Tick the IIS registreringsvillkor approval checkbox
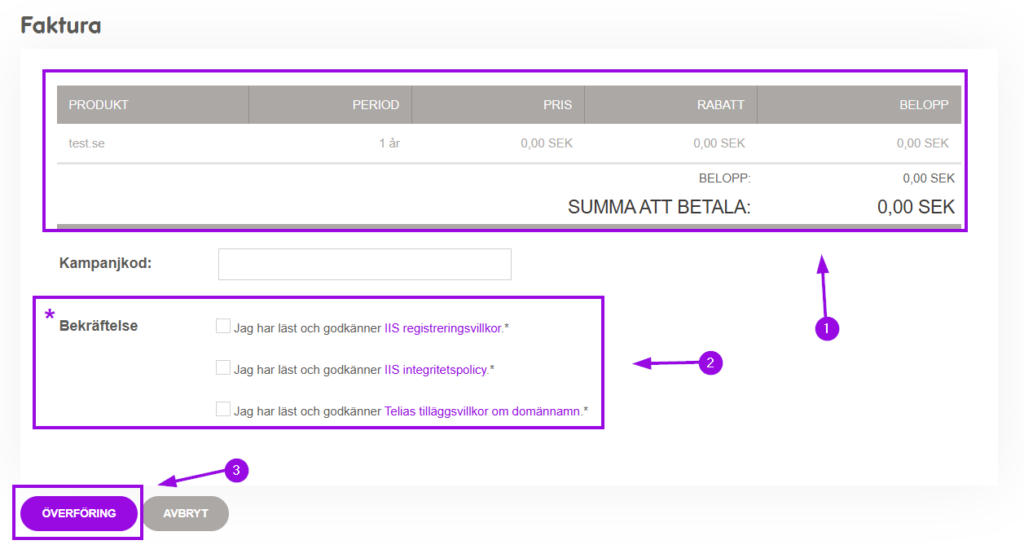This screenshot has width=1024, height=558. (223, 326)
